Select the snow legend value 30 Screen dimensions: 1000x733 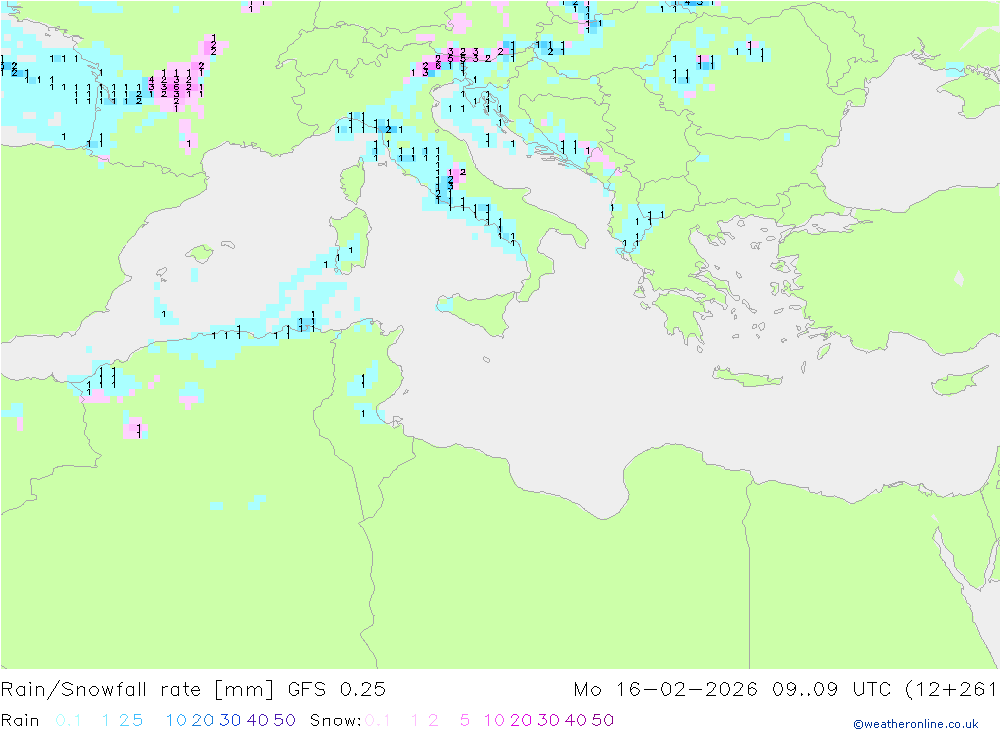click(548, 720)
